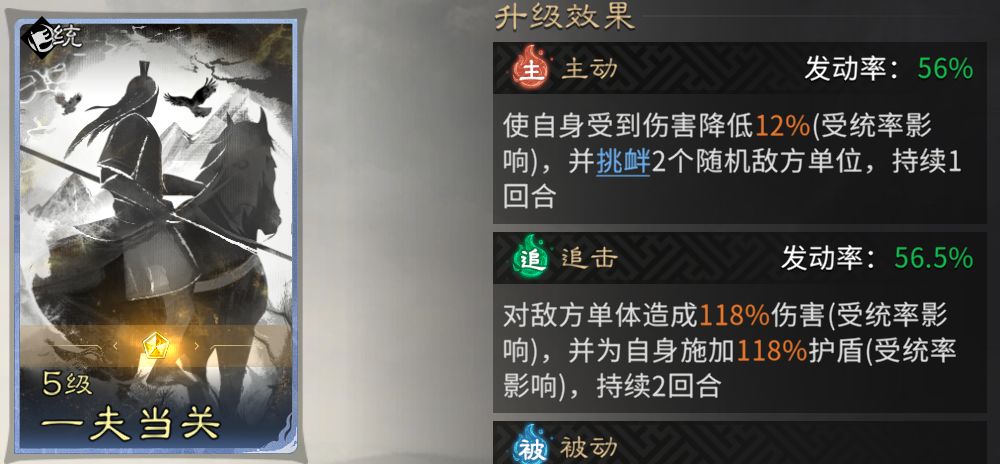The image size is (1000, 464).
Task: Click the red 主 flame icon
Action: (531, 69)
